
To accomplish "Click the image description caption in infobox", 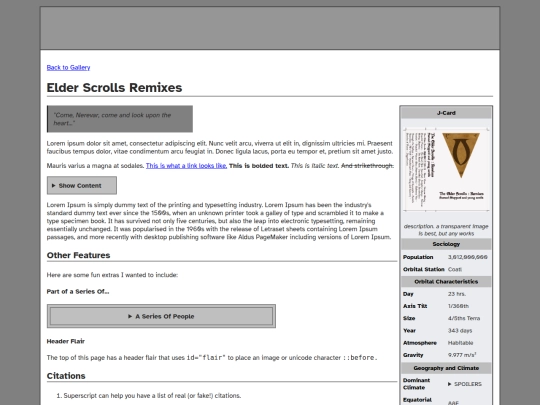I will [446, 230].
